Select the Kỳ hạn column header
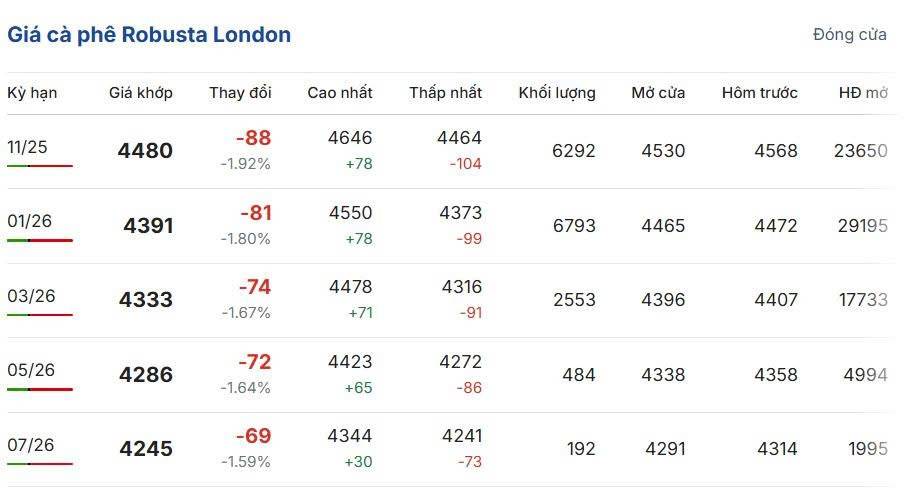The image size is (909, 494). tap(32, 93)
